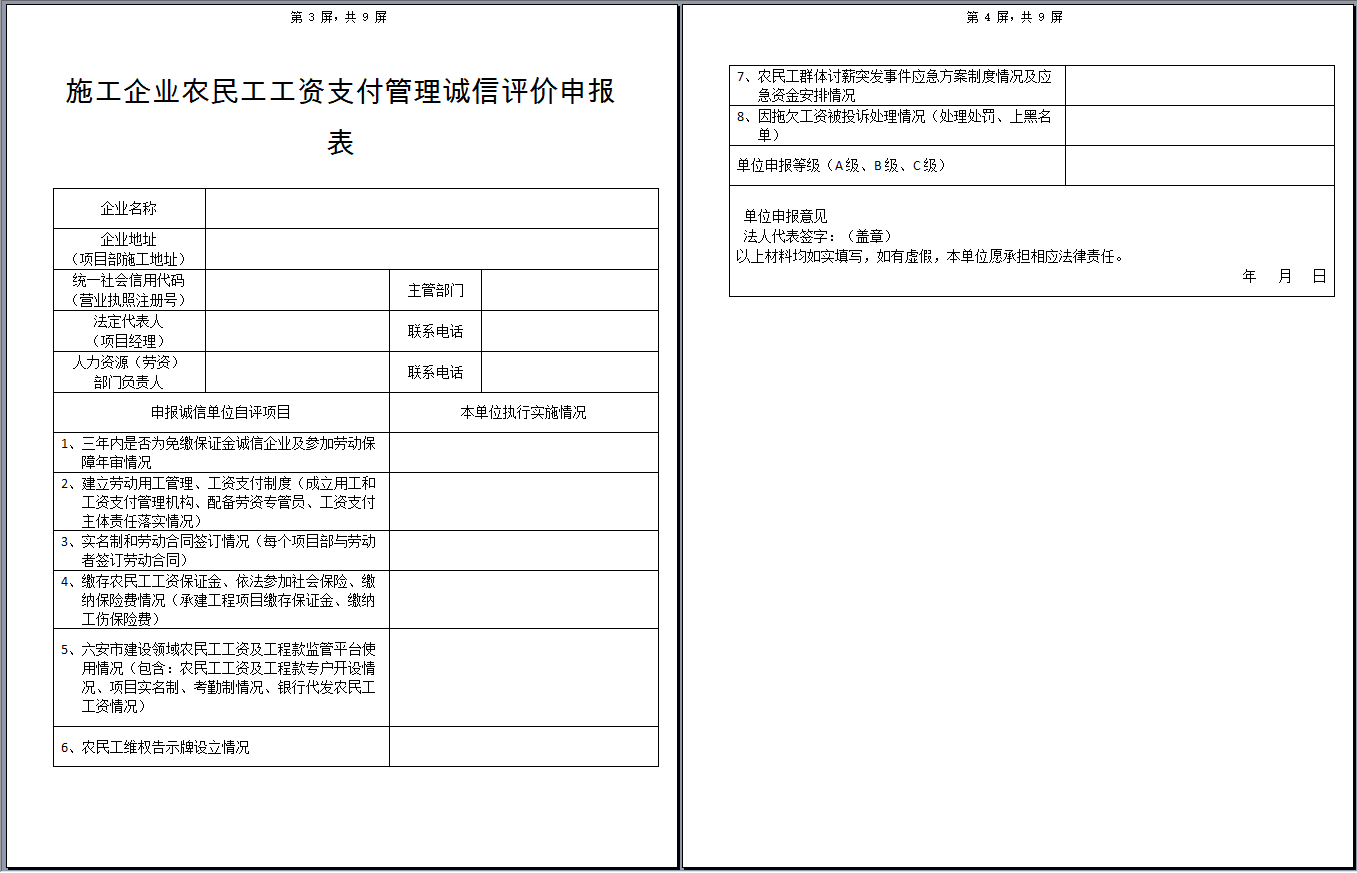Click item 8 因拖欠工资被投诉处理情况

click(x=898, y=126)
